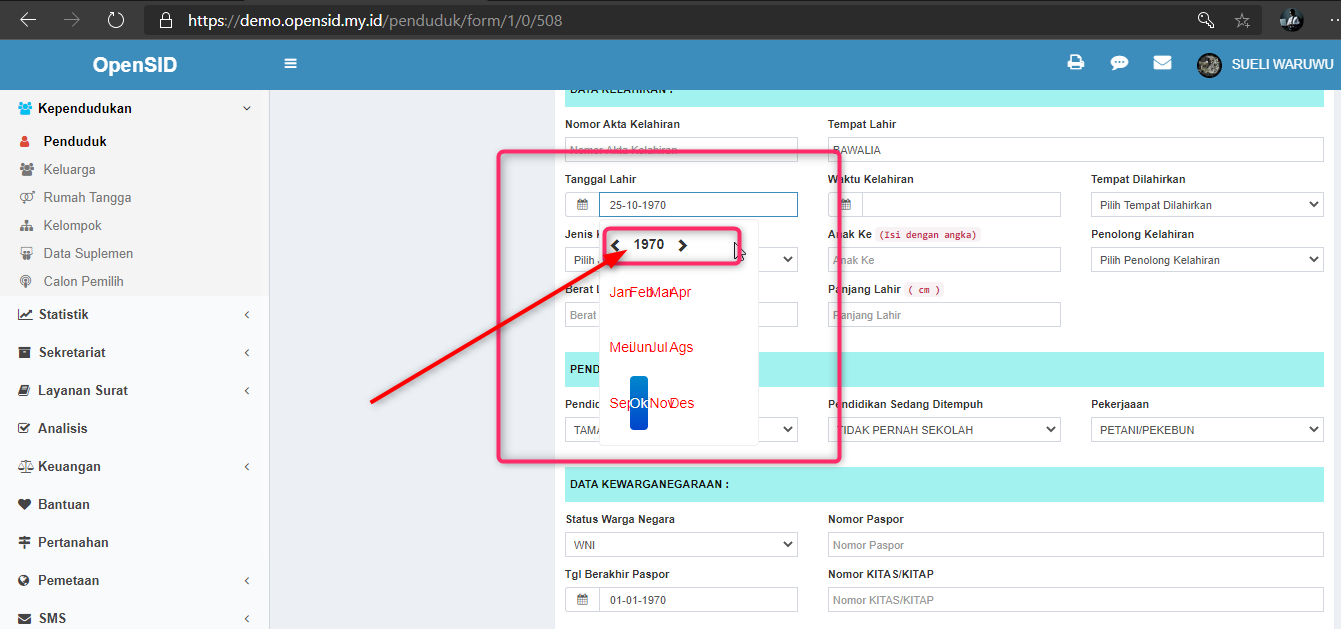Click the Waktu Kelahiran input field

(961, 205)
